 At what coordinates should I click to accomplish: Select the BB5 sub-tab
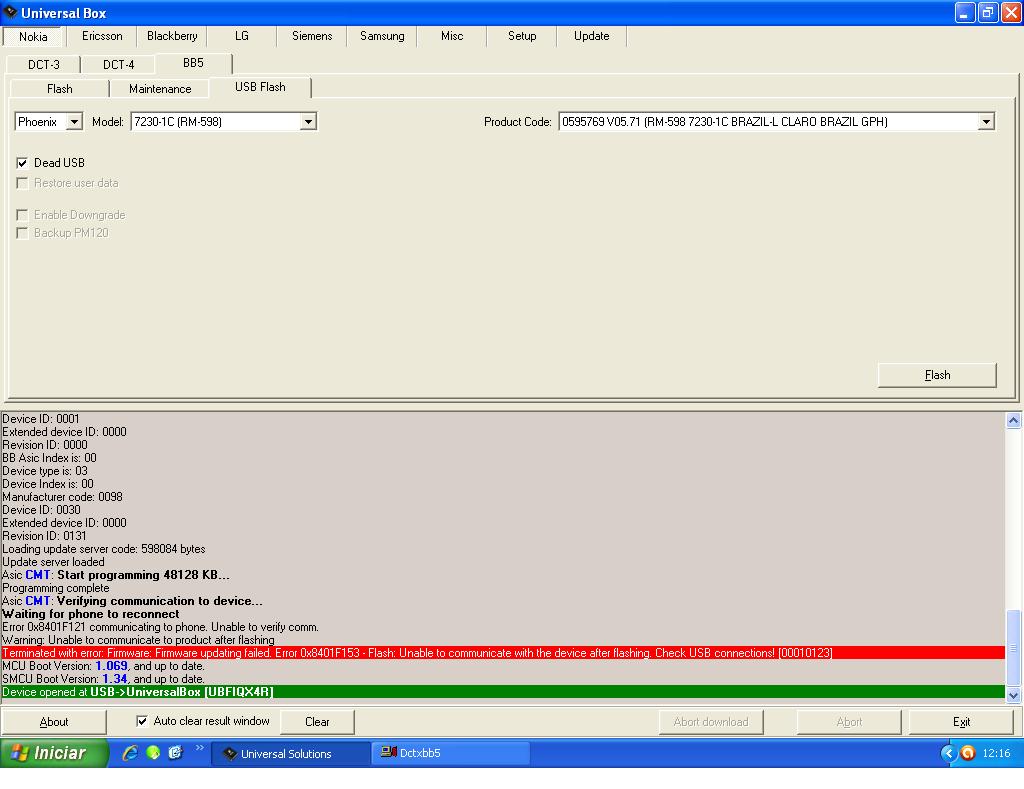[x=193, y=63]
